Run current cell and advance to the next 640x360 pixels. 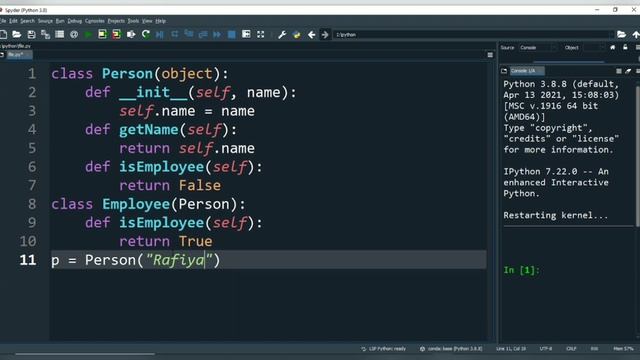pyautogui.click(x=116, y=35)
